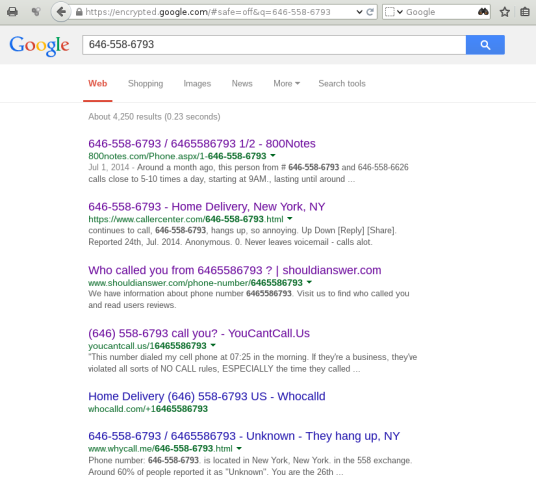
Task: Open the Whocalld Home Delivery result
Action: point(207,396)
